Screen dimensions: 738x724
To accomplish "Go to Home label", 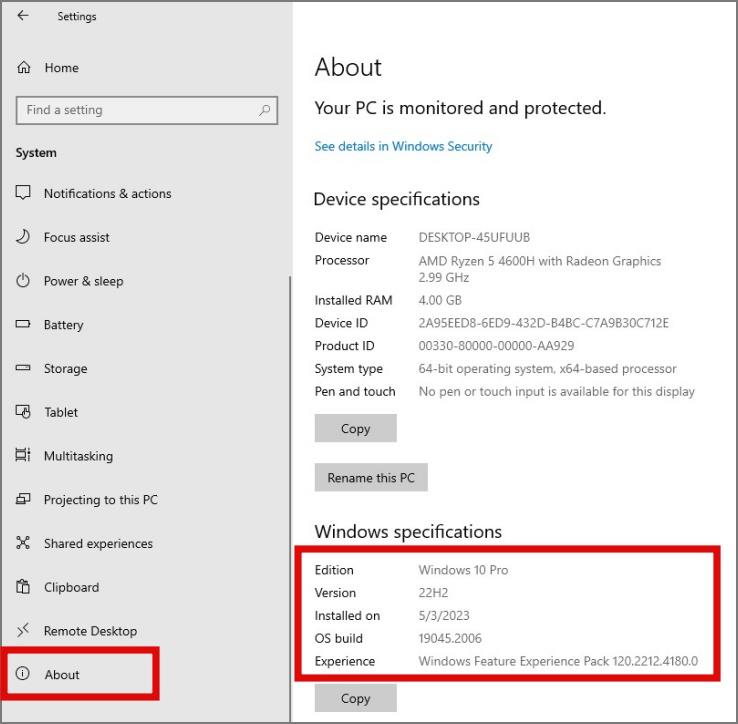I will [62, 68].
